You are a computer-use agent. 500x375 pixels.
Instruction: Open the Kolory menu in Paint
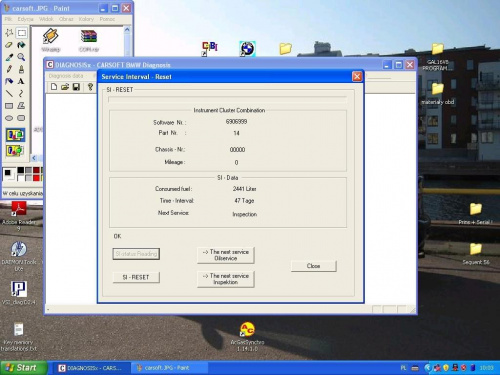point(86,19)
